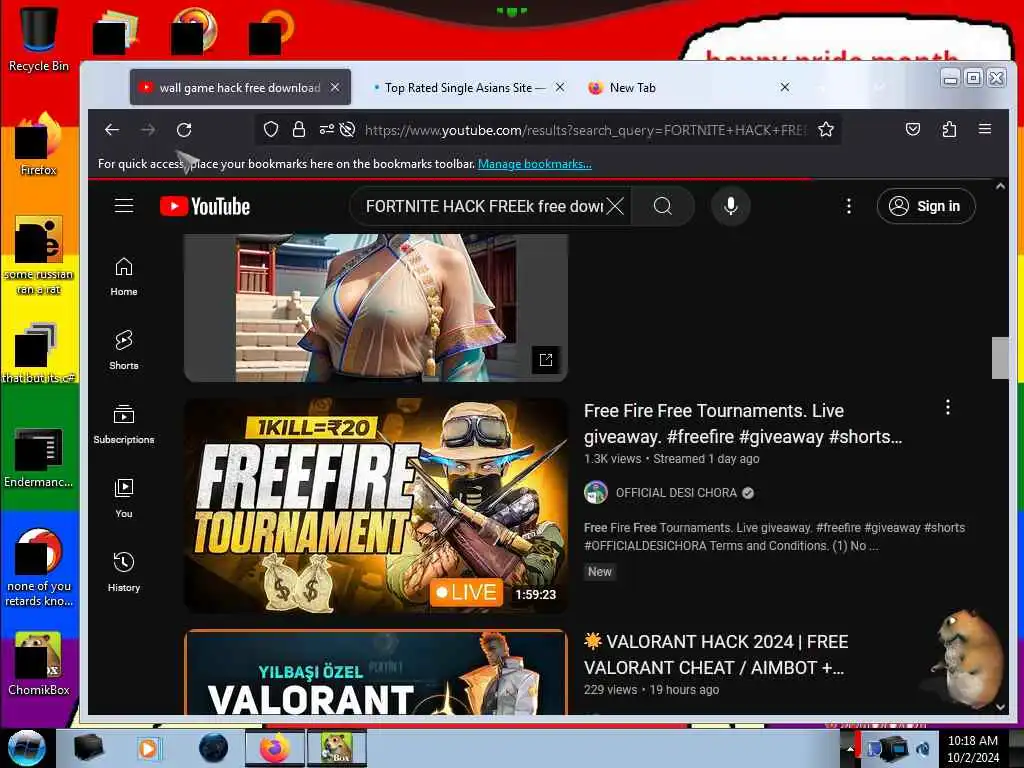Close the wall game hack tab
This screenshot has width=1024, height=768.
[x=335, y=88]
